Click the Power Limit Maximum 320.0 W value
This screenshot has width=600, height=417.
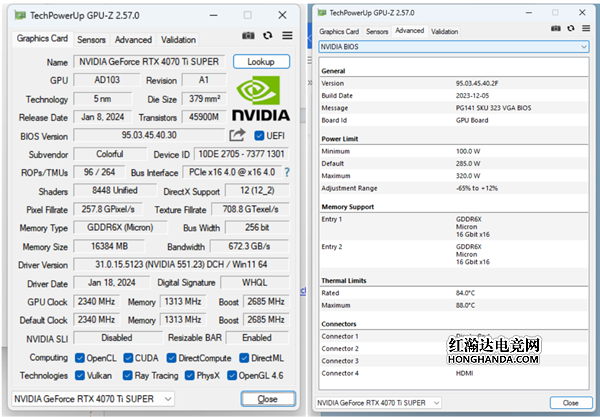point(468,176)
